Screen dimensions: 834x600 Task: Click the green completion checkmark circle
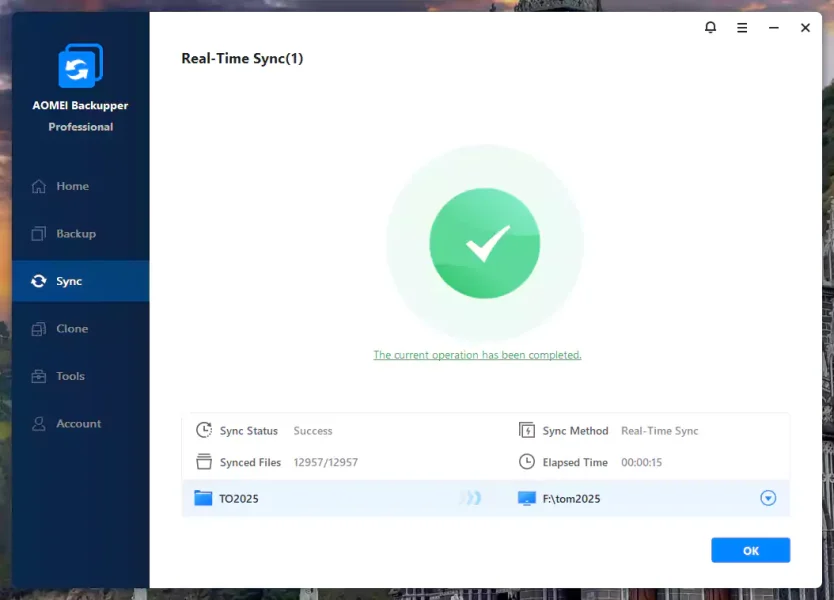point(484,242)
